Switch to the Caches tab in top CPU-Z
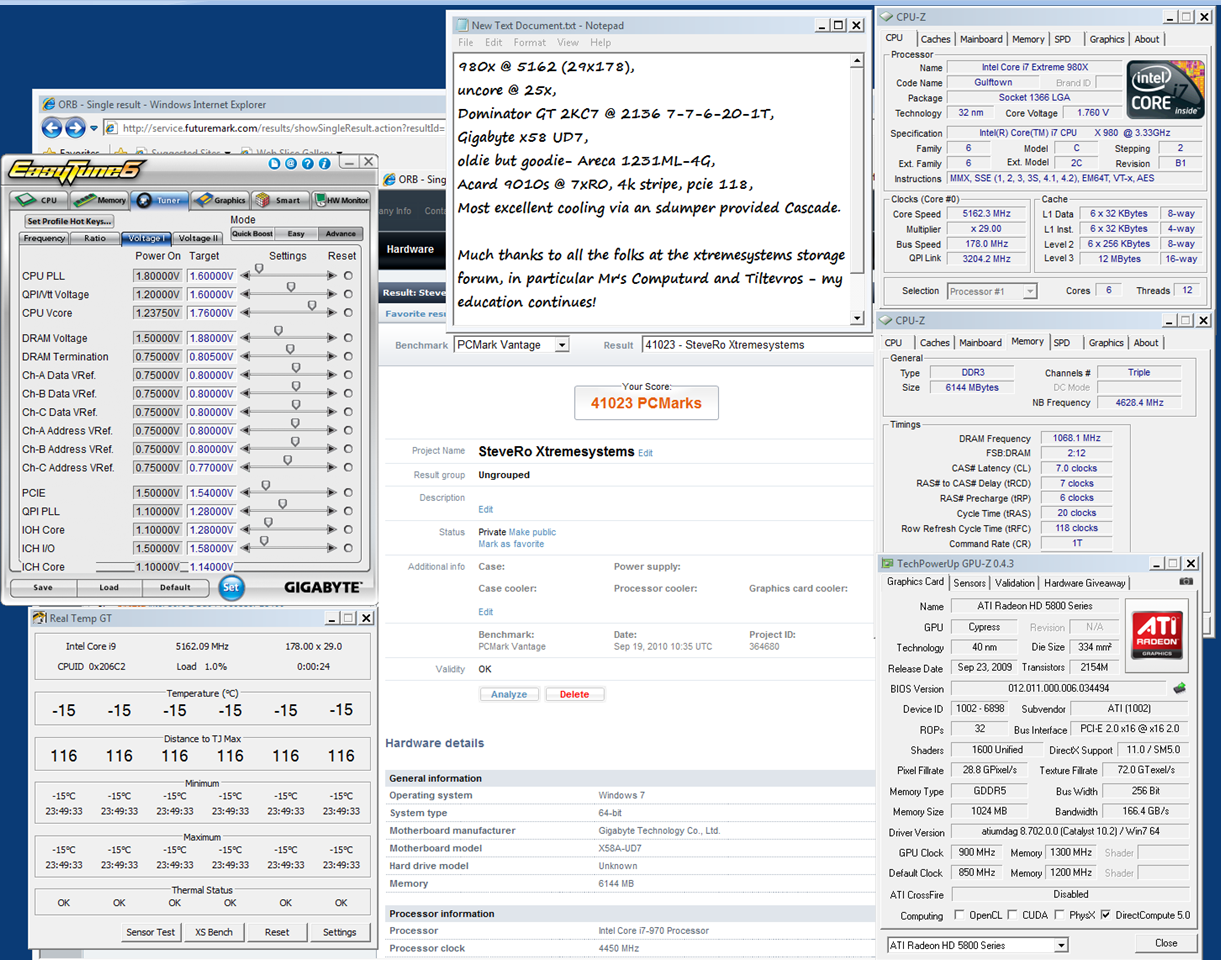The height and width of the screenshot is (960, 1221). 936,39
